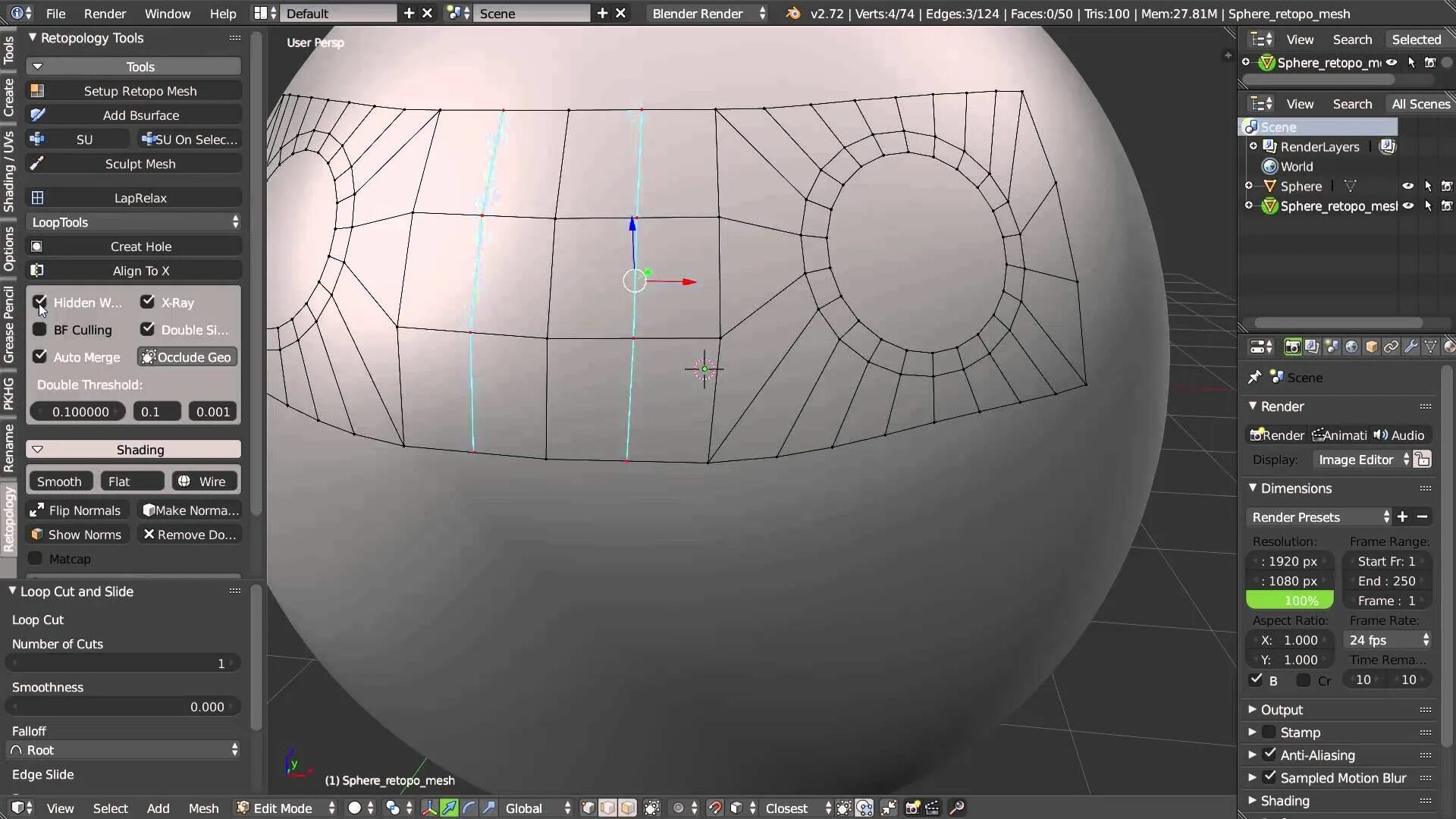Open the LoopTools dropdown

pos(134,222)
